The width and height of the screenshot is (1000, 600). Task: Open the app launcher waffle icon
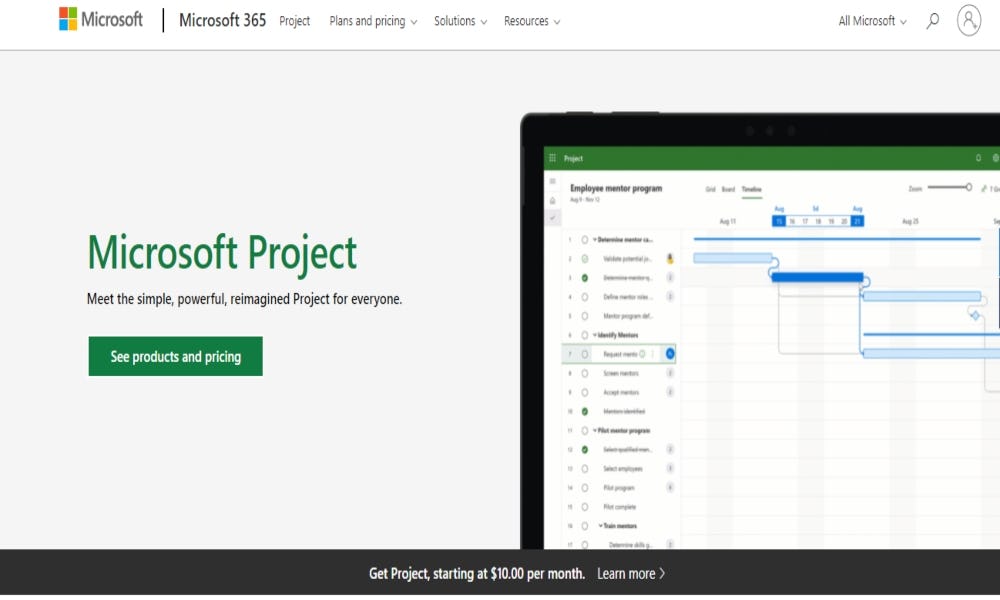pos(552,158)
